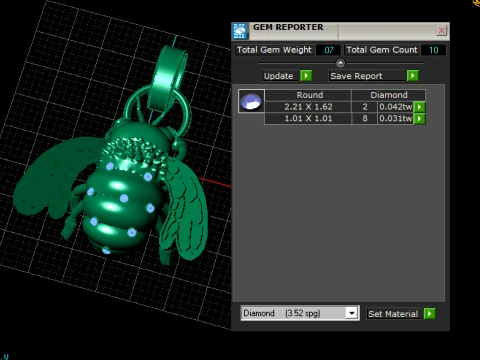Click the 0.031tw weight cell
Image resolution: width=480 pixels, height=360 pixels.
(396, 119)
